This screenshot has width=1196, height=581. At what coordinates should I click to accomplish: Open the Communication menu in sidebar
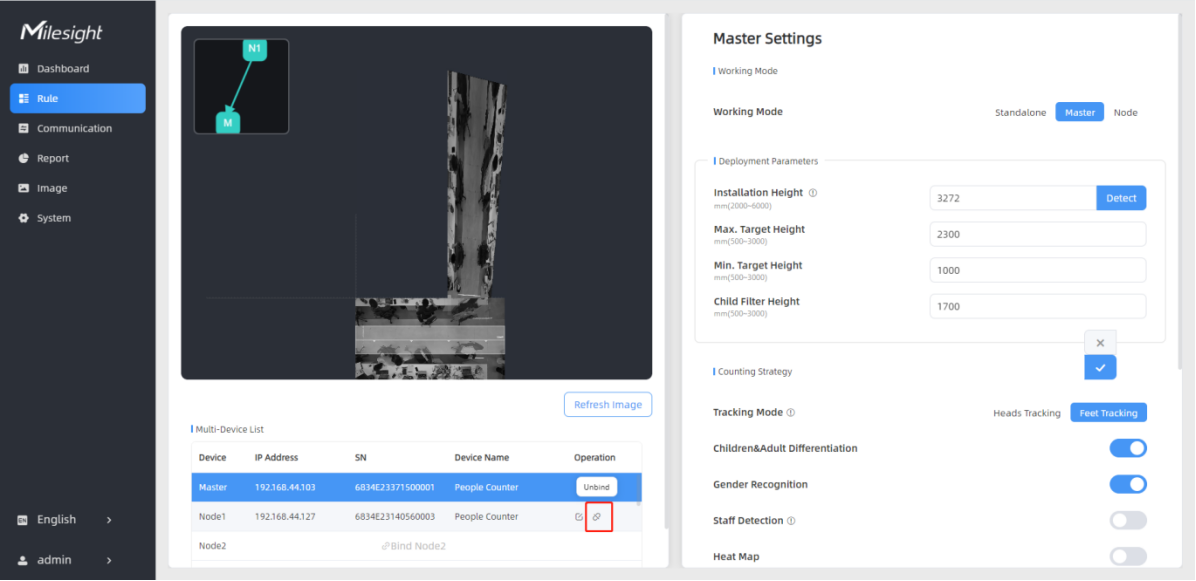tap(74, 129)
